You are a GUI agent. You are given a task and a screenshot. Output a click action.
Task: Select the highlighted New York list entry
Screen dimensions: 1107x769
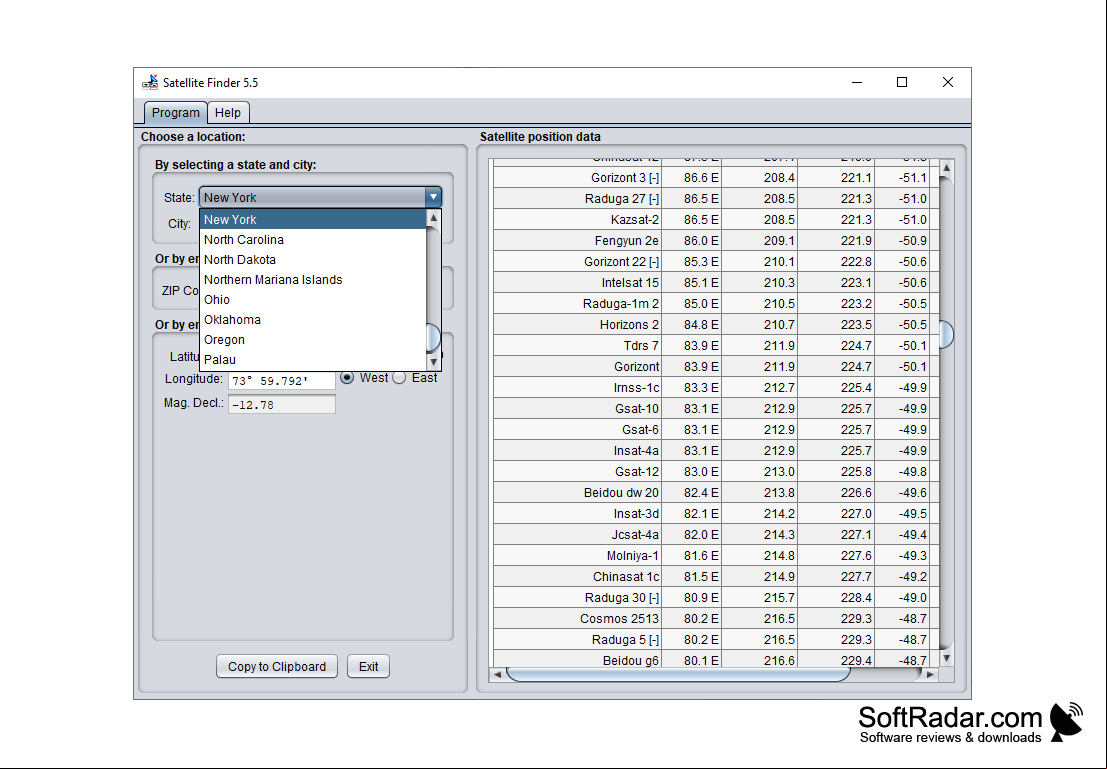click(313, 220)
